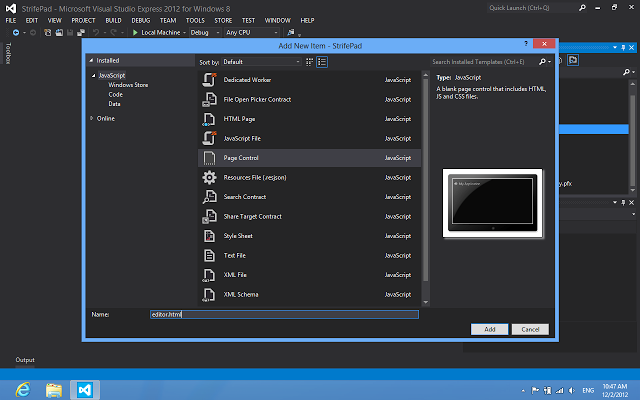Image resolution: width=640 pixels, height=400 pixels.
Task: Pick the Resources File gear icon
Action: pos(209,178)
